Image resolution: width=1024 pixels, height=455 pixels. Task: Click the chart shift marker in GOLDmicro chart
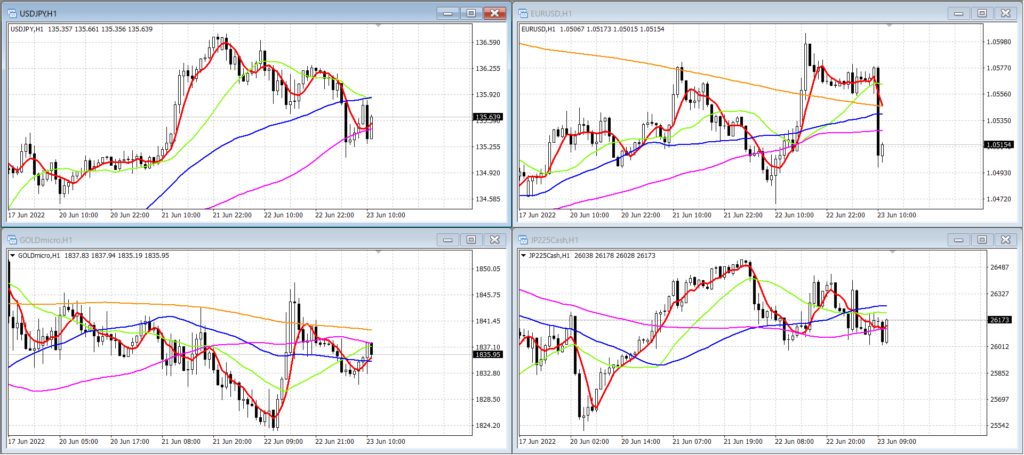pyautogui.click(x=379, y=251)
